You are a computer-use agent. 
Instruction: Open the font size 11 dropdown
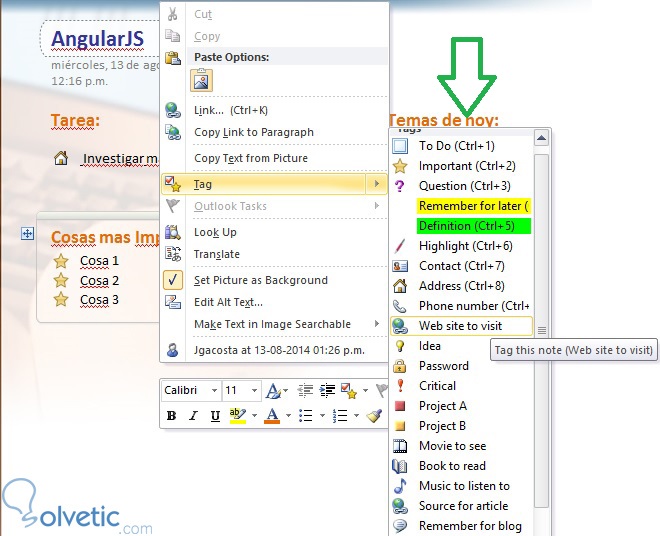click(254, 391)
